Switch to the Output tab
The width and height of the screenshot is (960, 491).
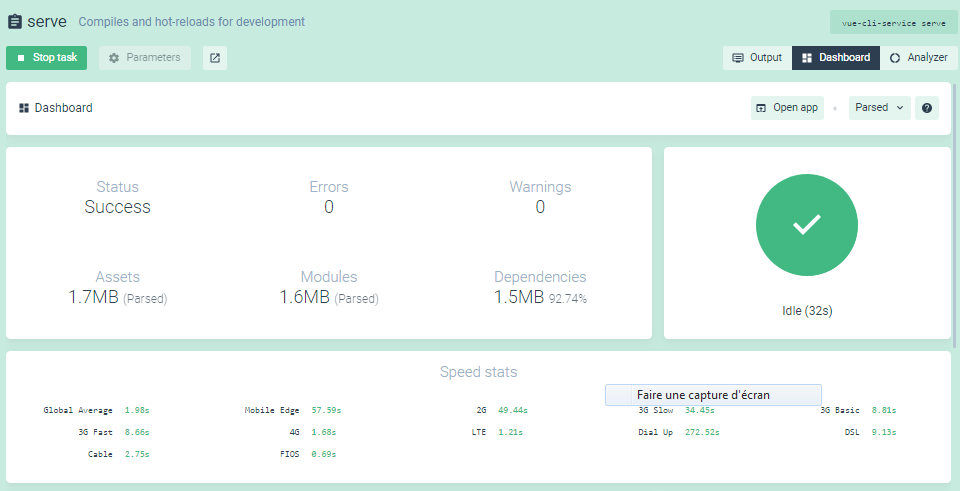pos(756,58)
